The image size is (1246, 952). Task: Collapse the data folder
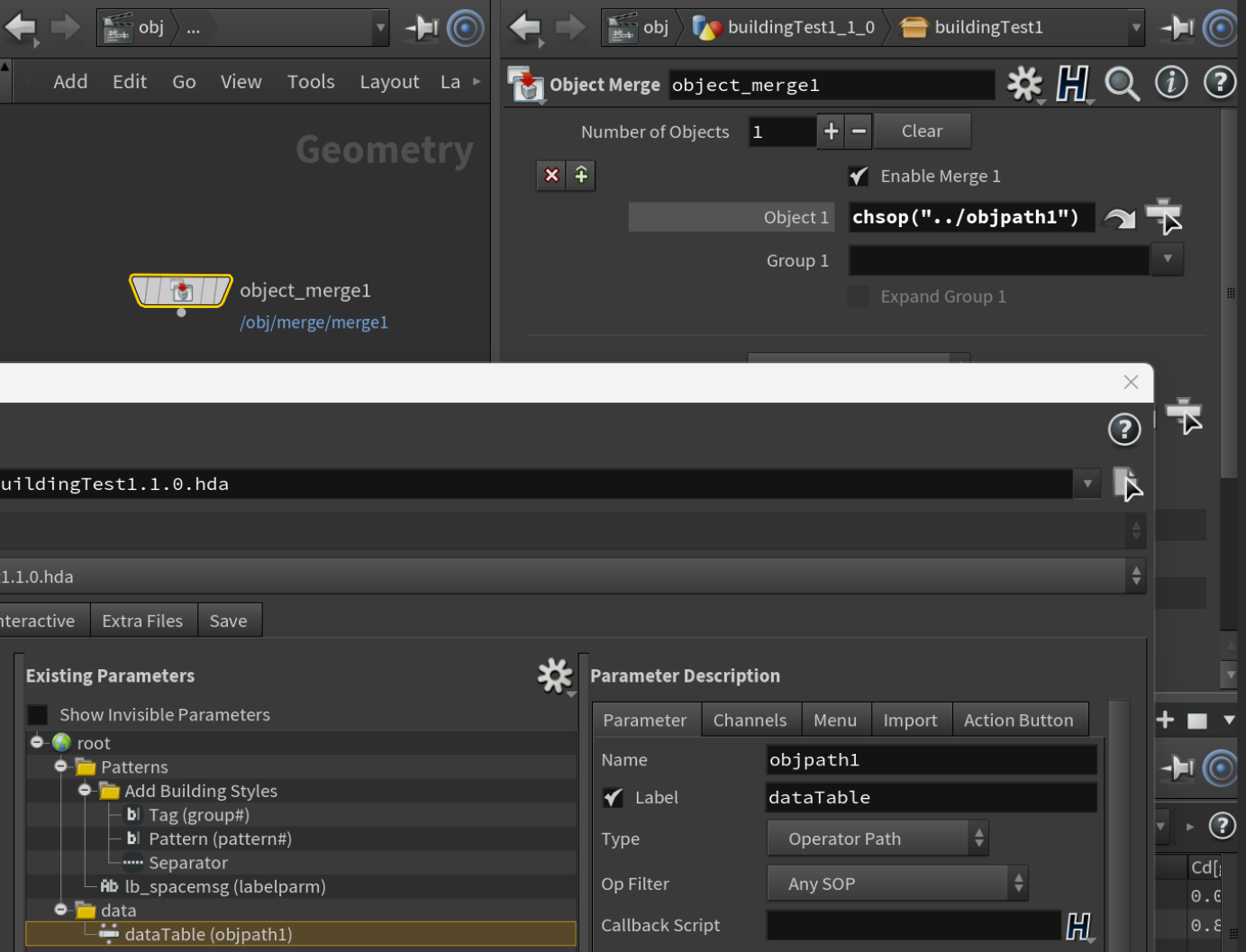tap(60, 910)
